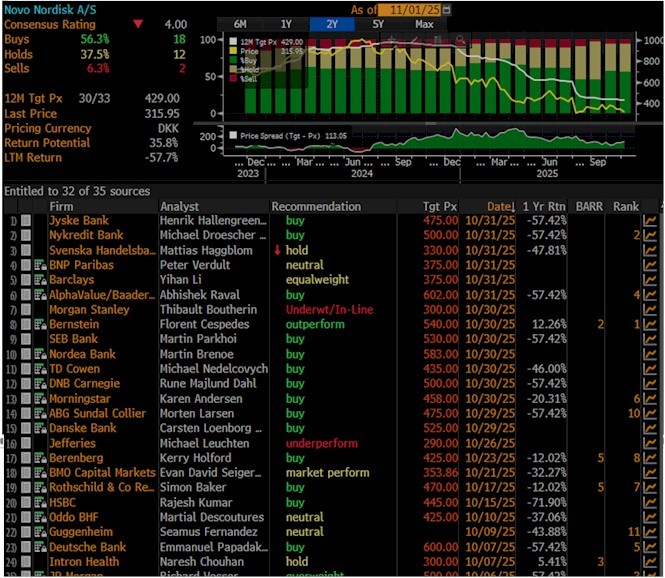
Task: Edit the As of date field
Action: [x=410, y=9]
